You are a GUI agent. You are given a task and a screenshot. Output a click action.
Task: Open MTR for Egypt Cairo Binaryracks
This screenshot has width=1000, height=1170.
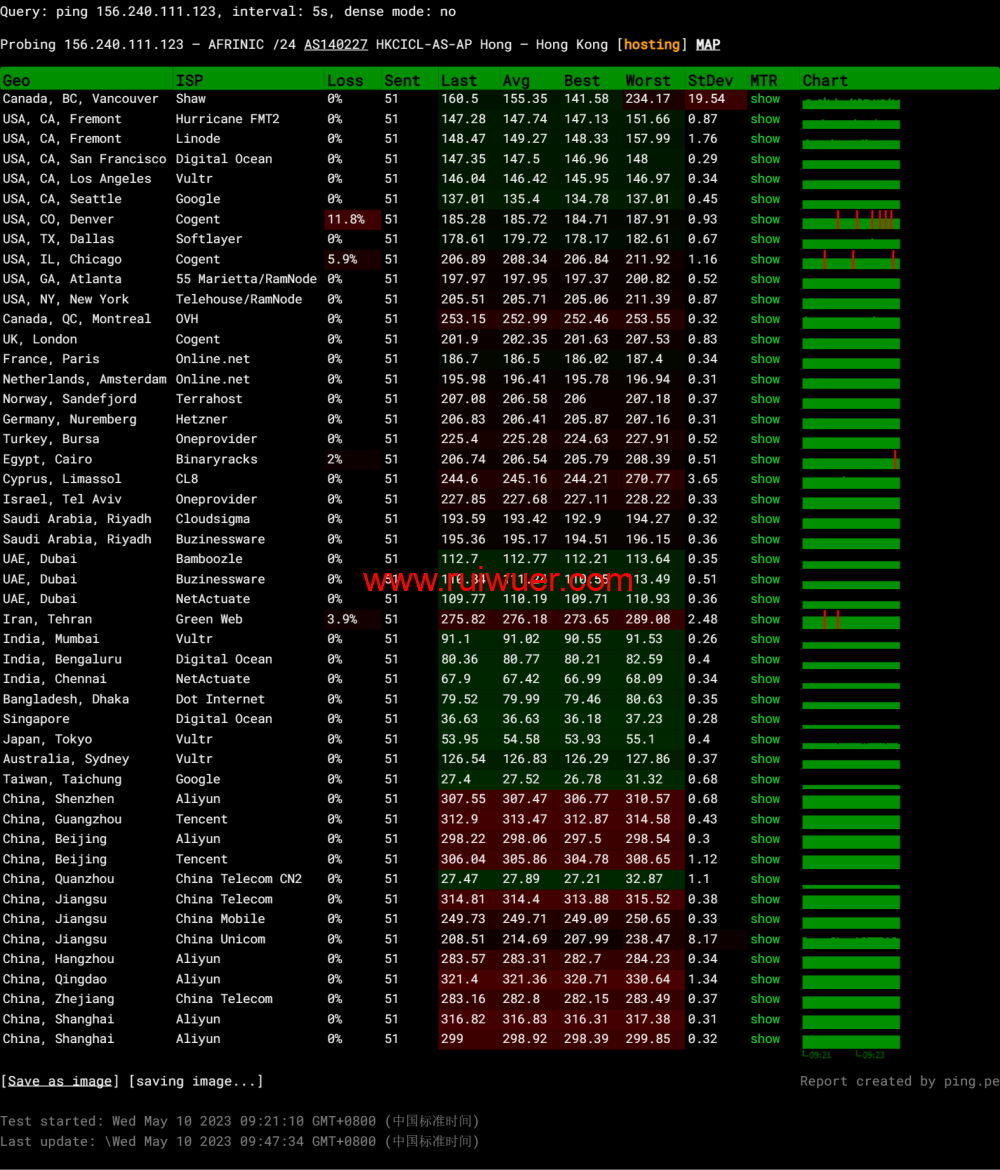pos(765,459)
